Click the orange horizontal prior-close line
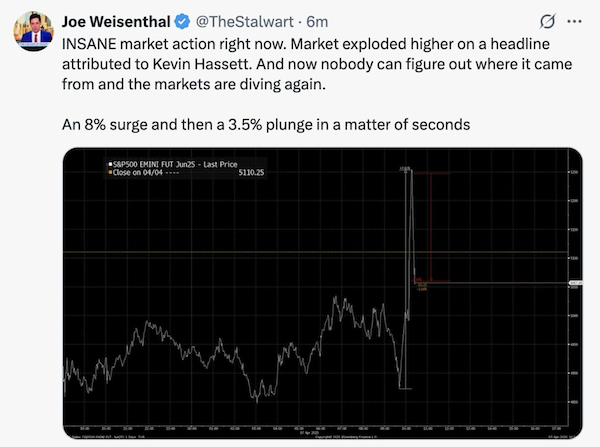The height and width of the screenshot is (447, 600). [x=315, y=252]
